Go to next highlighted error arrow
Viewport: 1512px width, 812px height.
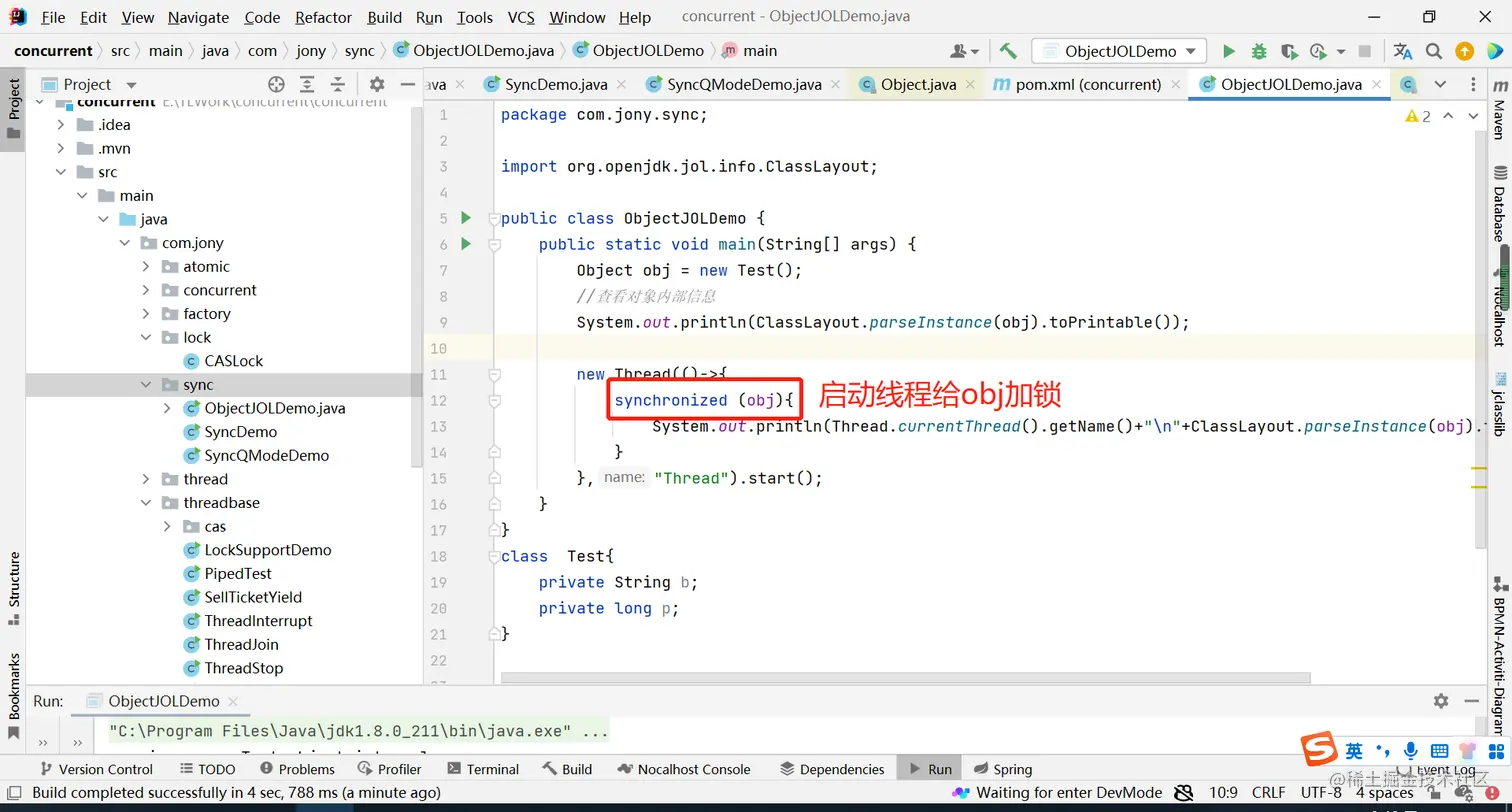pos(1472,116)
